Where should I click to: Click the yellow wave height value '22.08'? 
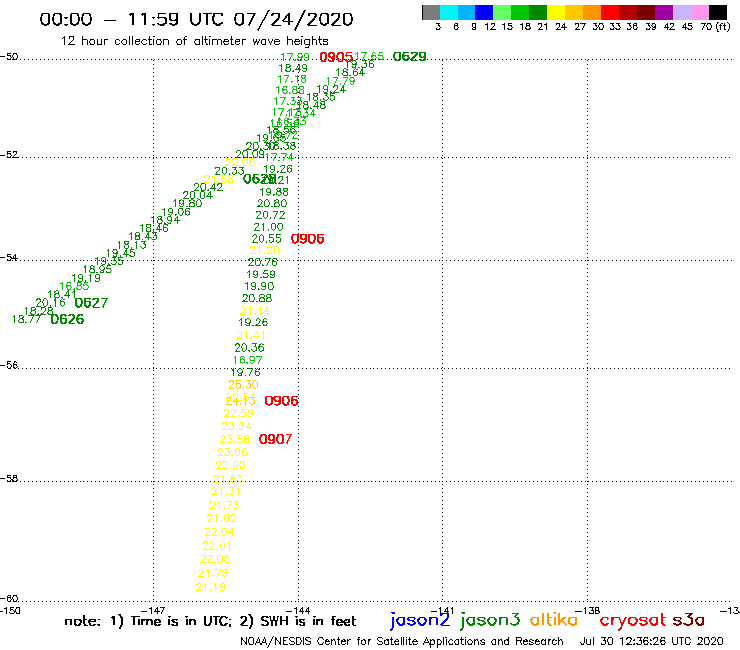tap(240, 162)
